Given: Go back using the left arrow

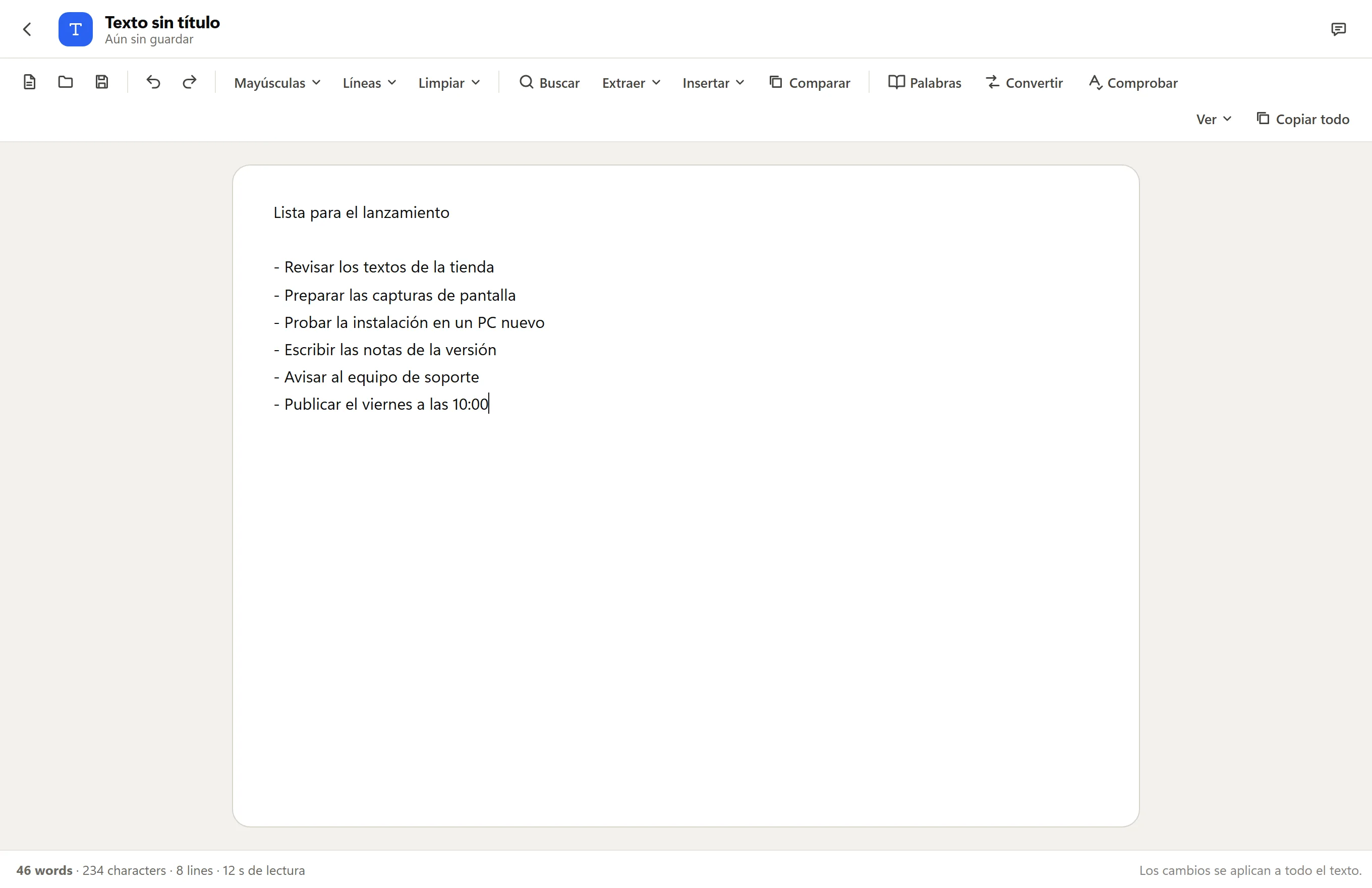Looking at the screenshot, I should (x=27, y=29).
